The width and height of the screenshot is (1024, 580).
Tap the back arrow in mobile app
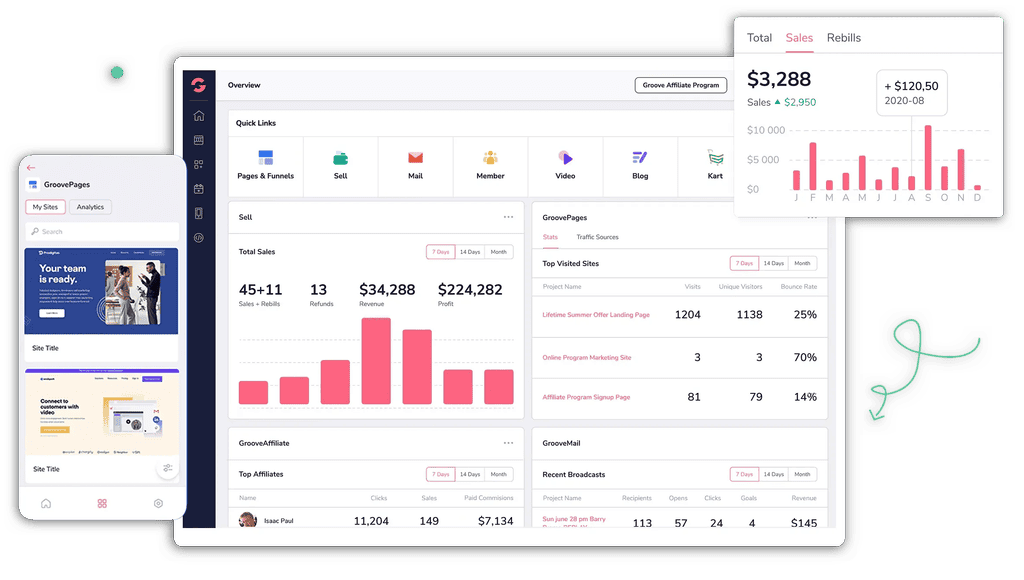point(31,168)
